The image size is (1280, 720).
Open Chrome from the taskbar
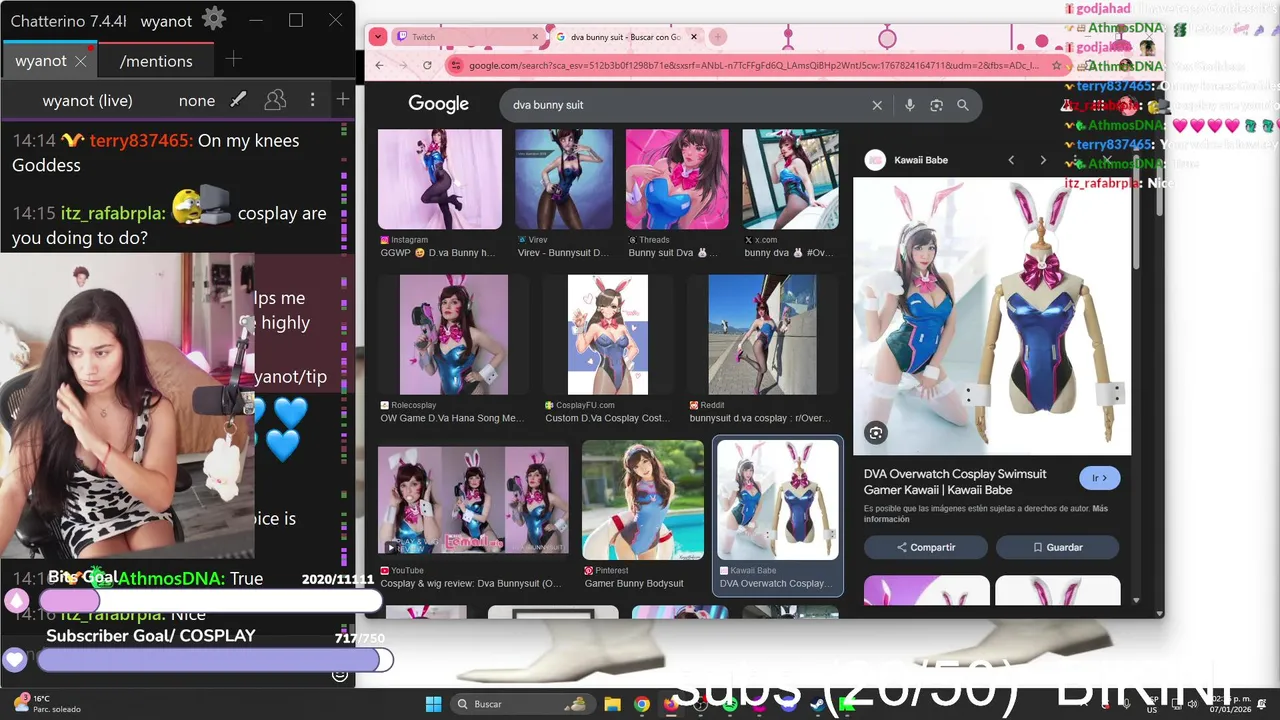click(641, 704)
